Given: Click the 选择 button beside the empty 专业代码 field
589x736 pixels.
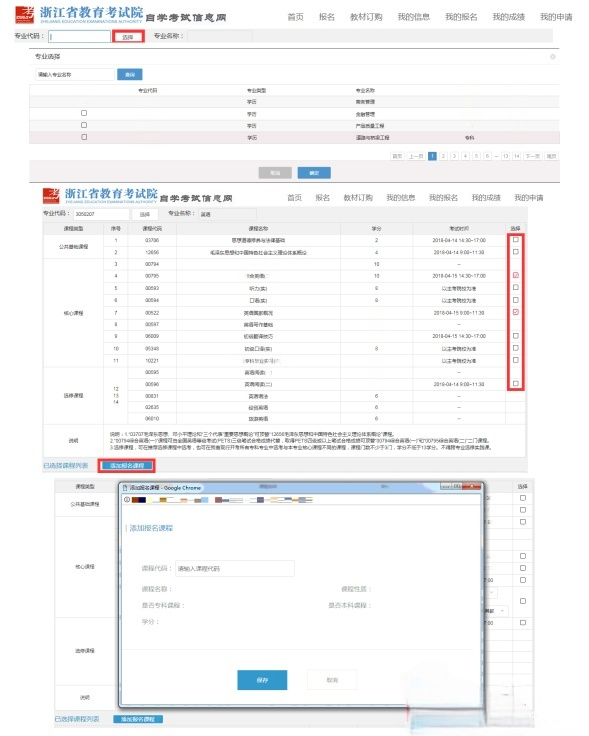Looking at the screenshot, I should (128, 37).
